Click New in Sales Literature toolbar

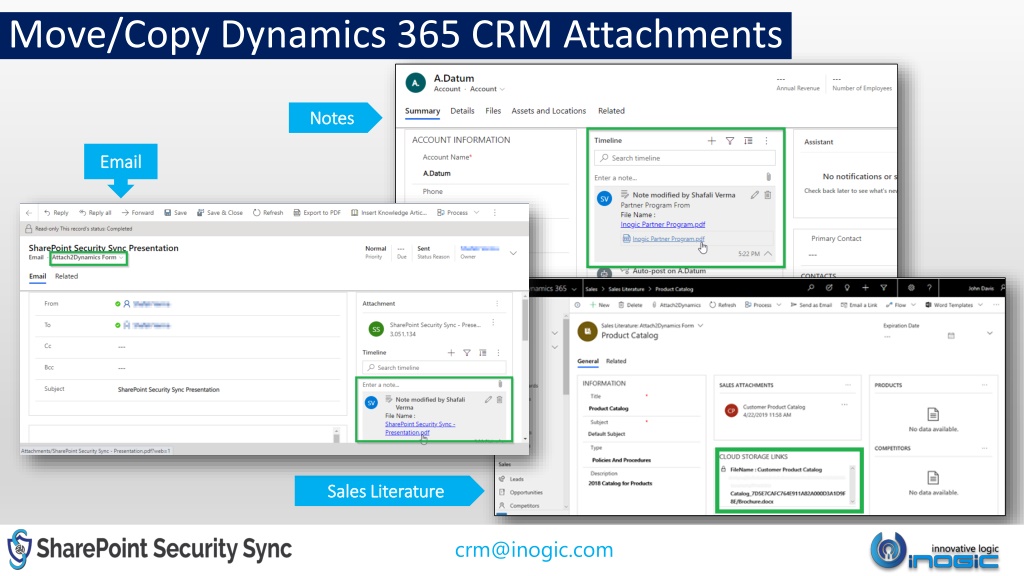(600, 305)
